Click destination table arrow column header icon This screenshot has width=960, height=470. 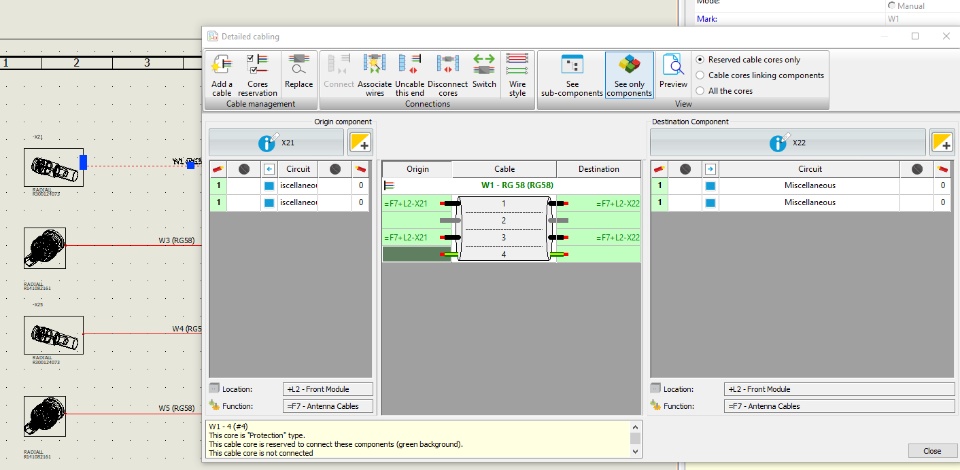pos(710,169)
